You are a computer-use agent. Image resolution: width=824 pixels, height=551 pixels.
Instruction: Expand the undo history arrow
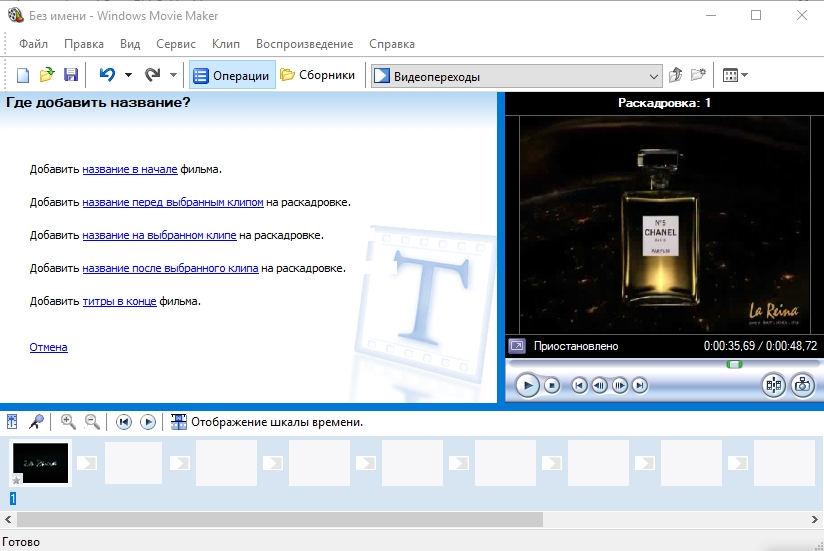pyautogui.click(x=128, y=75)
